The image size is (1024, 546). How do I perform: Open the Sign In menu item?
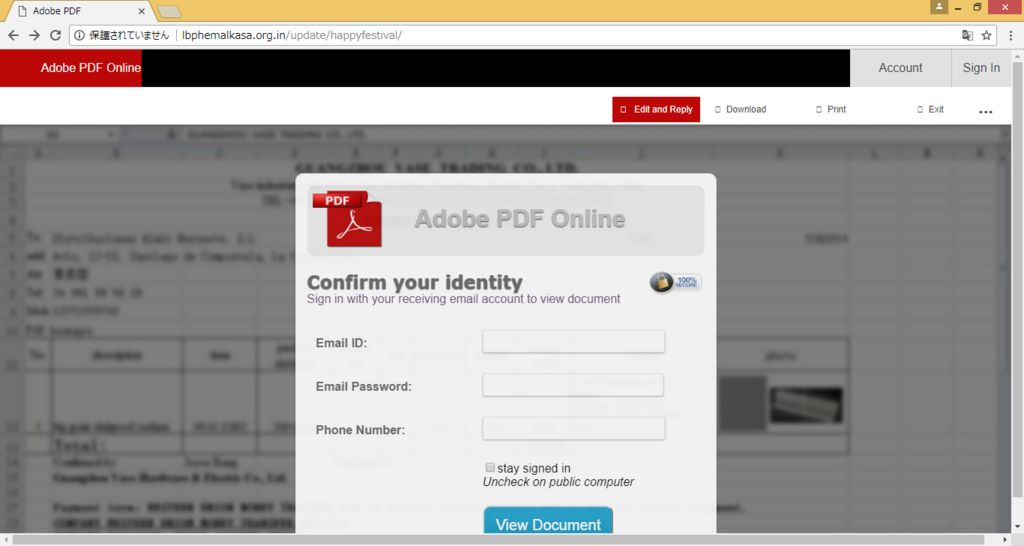click(x=981, y=68)
